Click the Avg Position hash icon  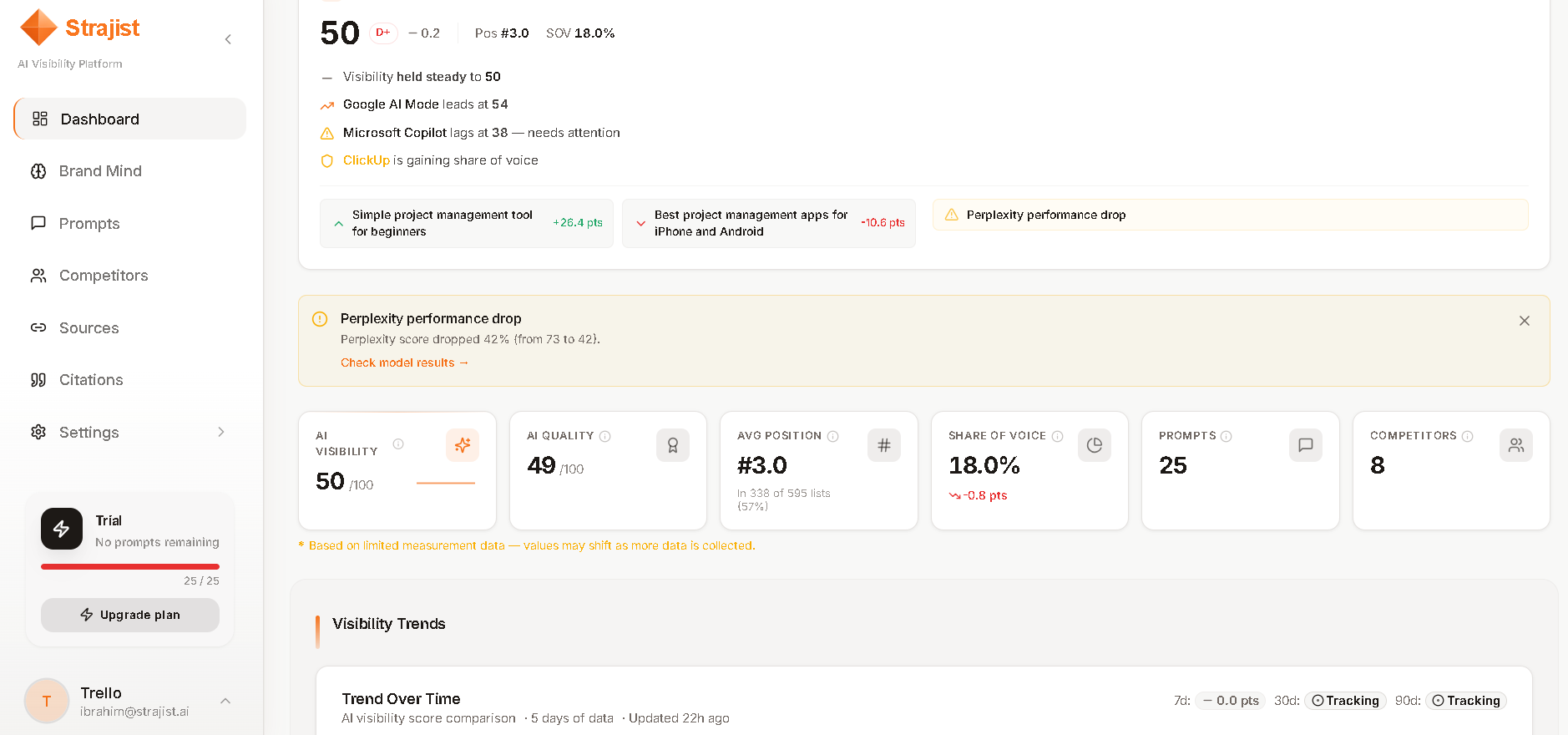(884, 445)
